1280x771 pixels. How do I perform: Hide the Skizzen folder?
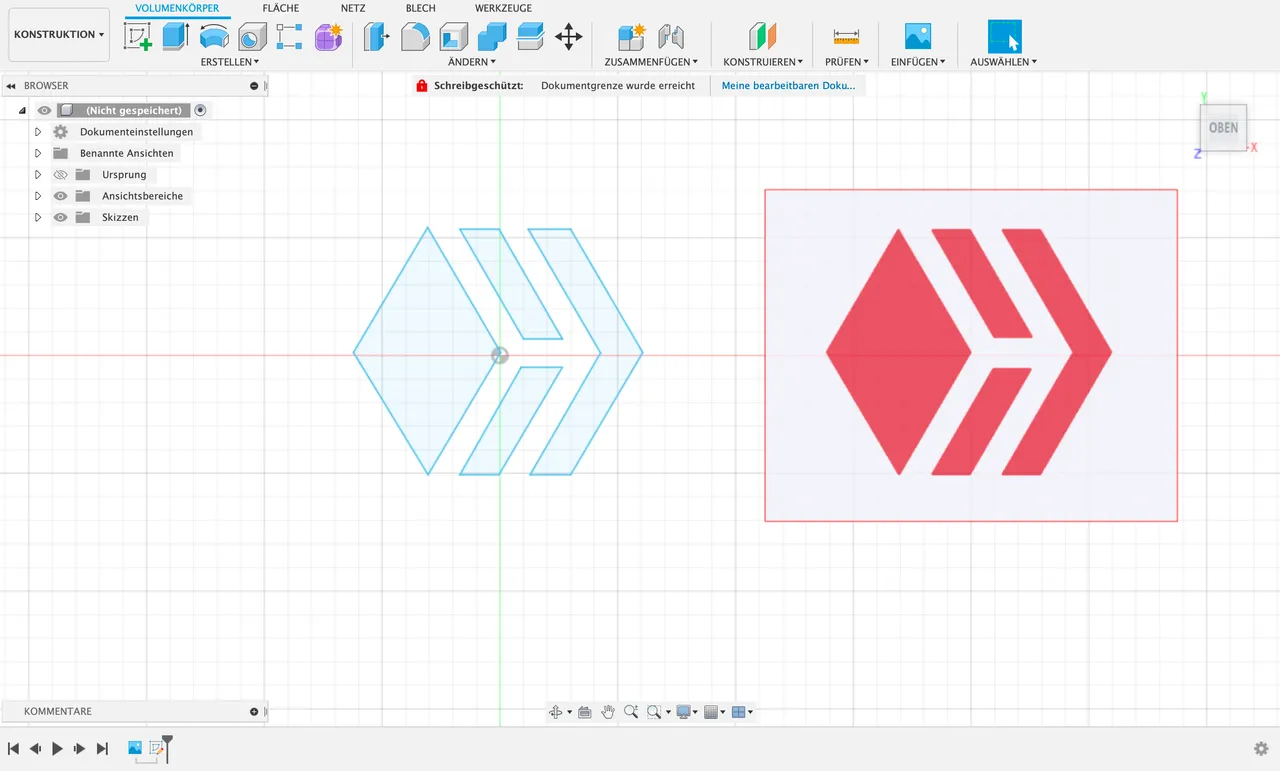(60, 217)
